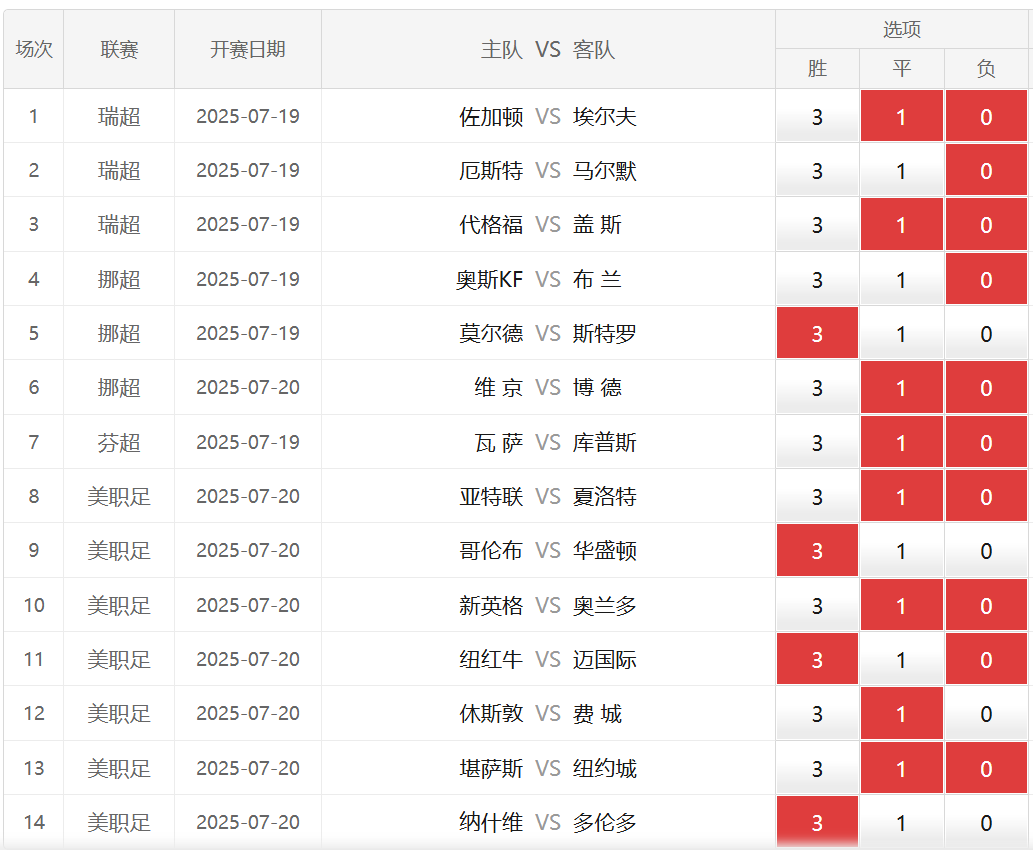Click the 联赛 column header

[x=119, y=49]
